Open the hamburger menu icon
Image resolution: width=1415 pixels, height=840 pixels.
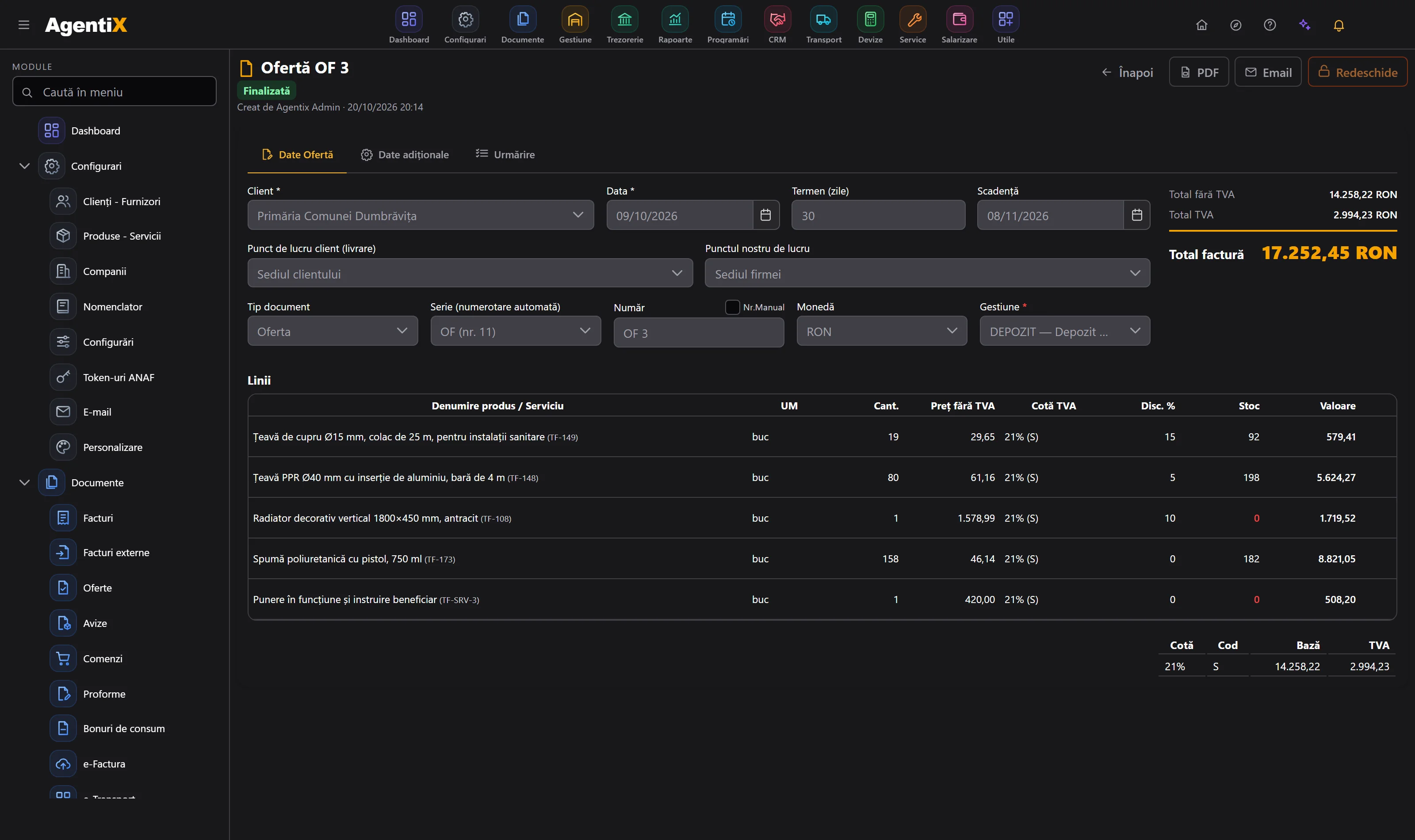[x=24, y=25]
